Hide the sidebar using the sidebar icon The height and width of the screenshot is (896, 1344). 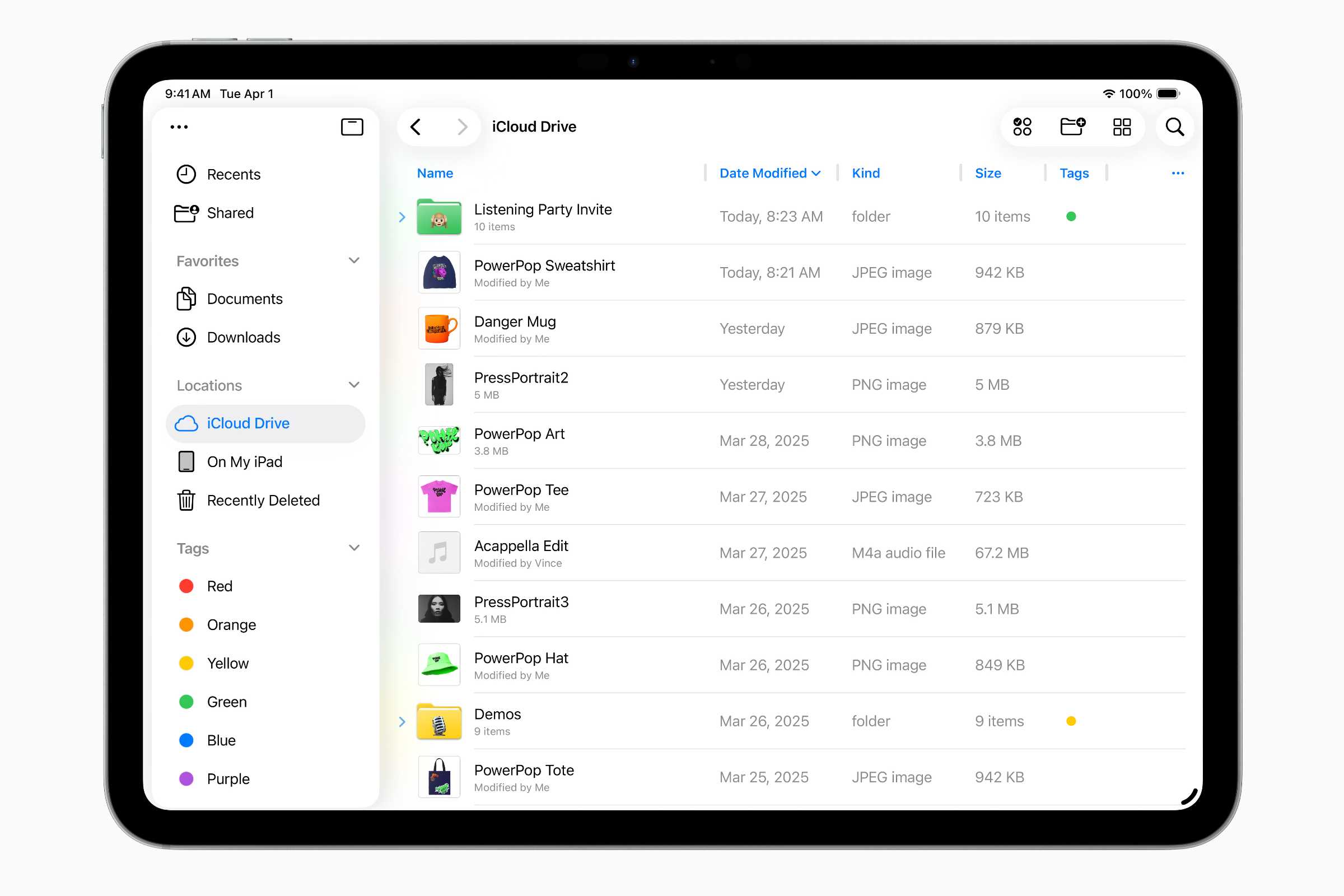pos(352,127)
